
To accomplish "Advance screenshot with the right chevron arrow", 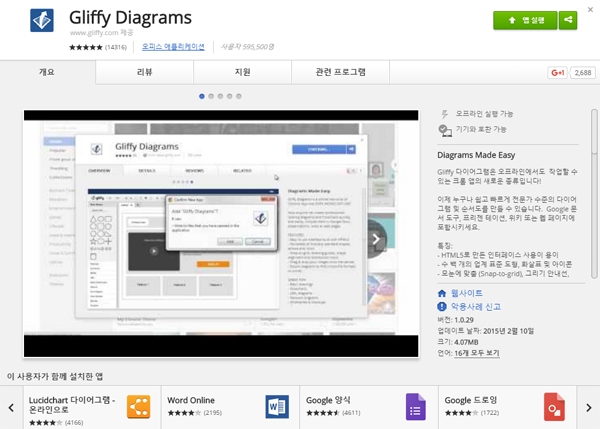I will point(376,240).
